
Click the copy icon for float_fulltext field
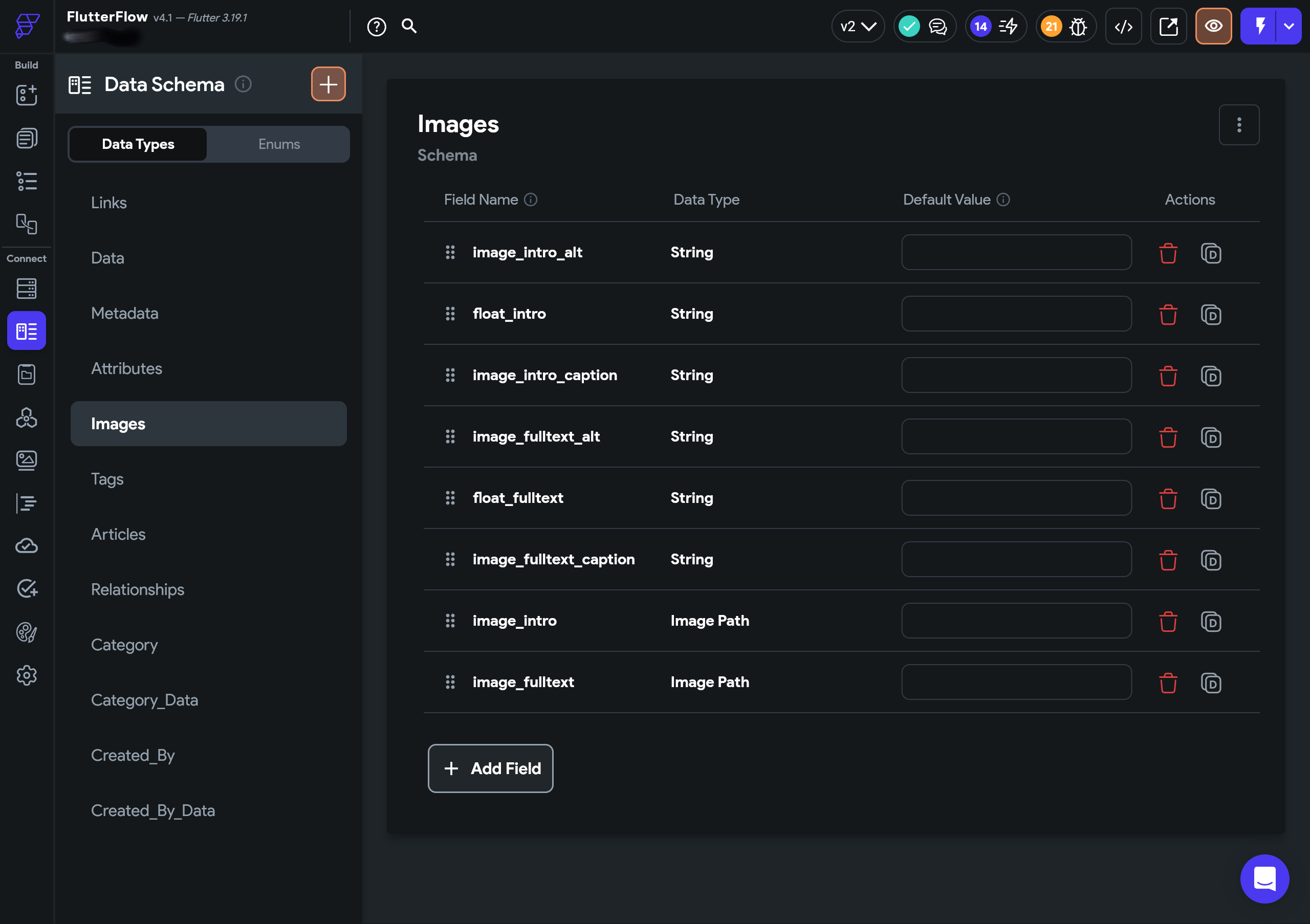click(1210, 498)
